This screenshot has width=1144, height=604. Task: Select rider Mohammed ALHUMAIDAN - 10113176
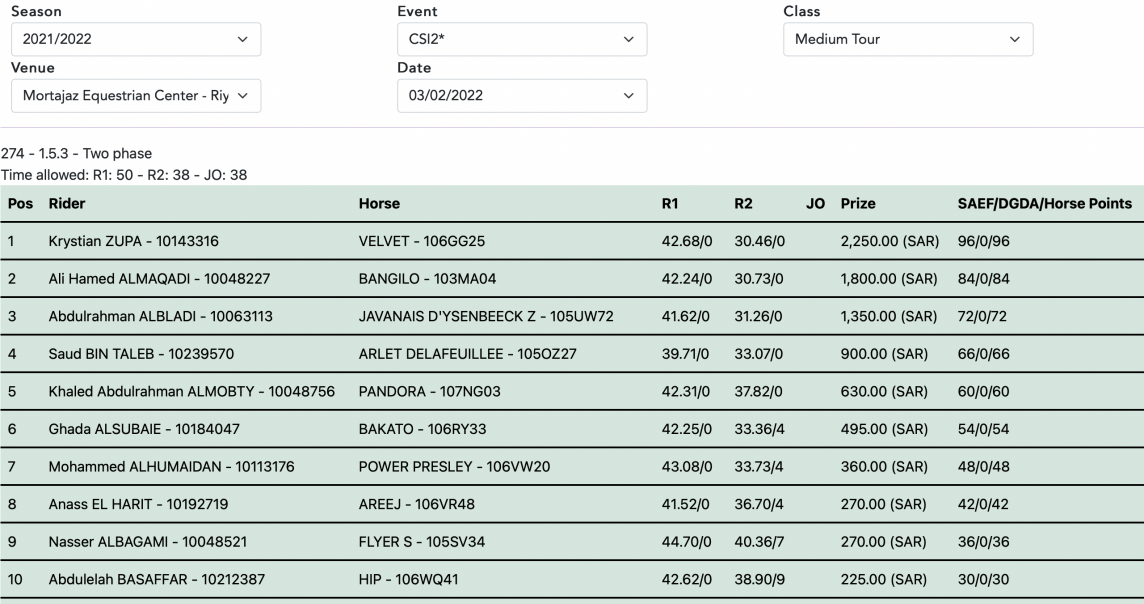[x=171, y=467]
